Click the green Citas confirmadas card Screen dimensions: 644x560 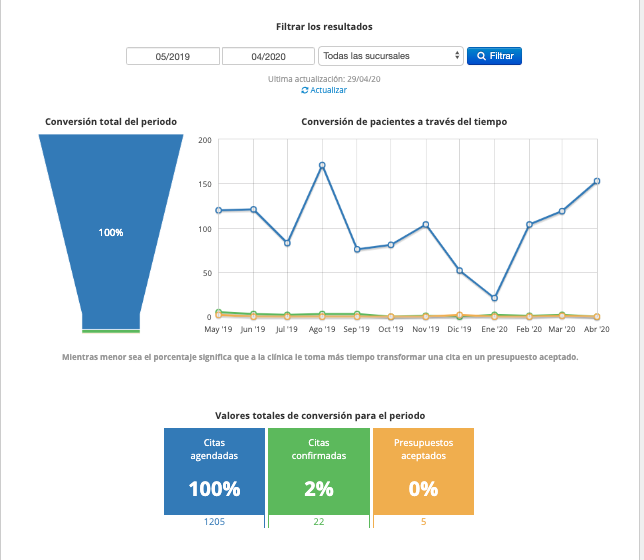319,471
